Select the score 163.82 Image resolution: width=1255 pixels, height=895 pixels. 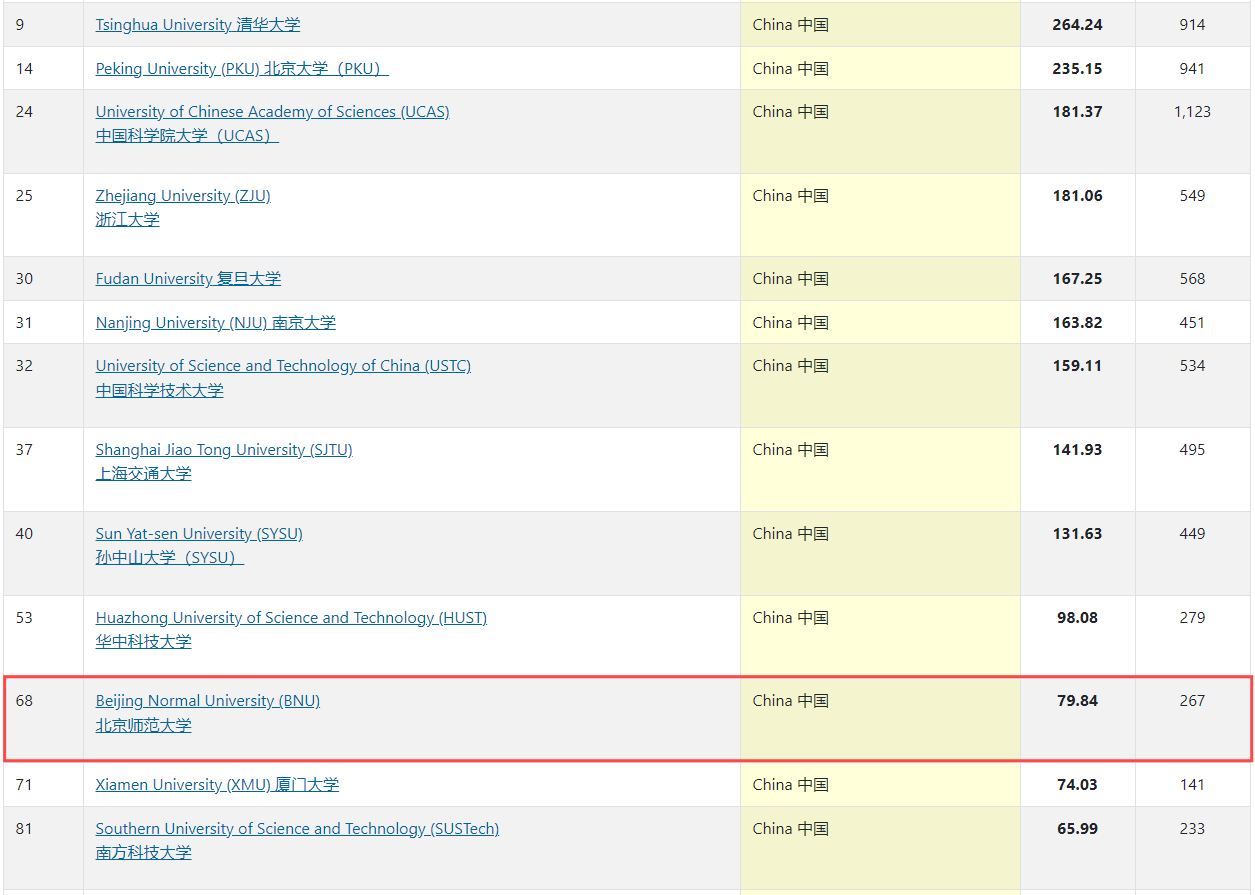click(1077, 323)
